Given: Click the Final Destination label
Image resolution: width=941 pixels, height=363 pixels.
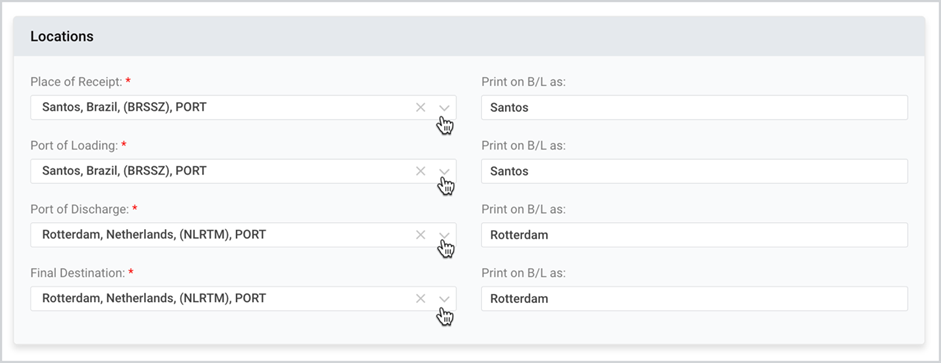Looking at the screenshot, I should click(x=78, y=272).
